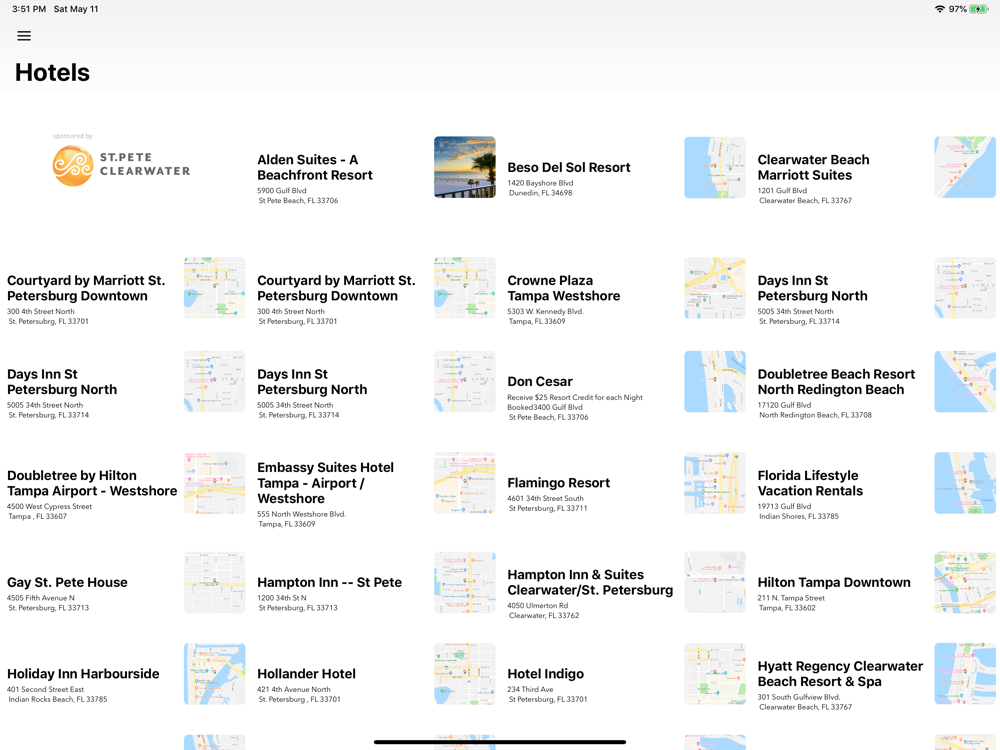Open Doubletree Beach Resort map thumbnail

tap(965, 381)
